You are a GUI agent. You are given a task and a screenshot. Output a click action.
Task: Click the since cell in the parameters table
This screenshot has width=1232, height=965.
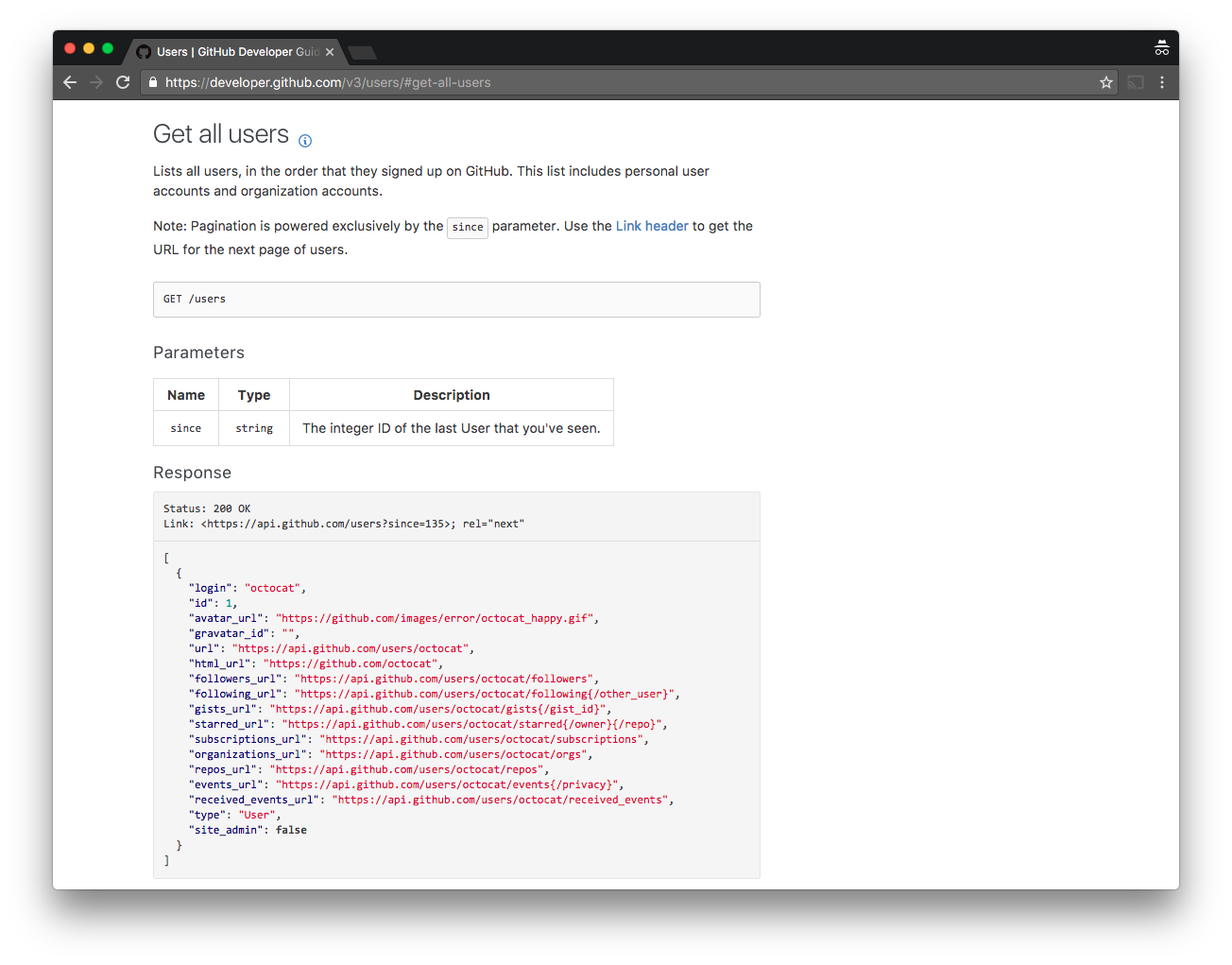click(x=186, y=428)
